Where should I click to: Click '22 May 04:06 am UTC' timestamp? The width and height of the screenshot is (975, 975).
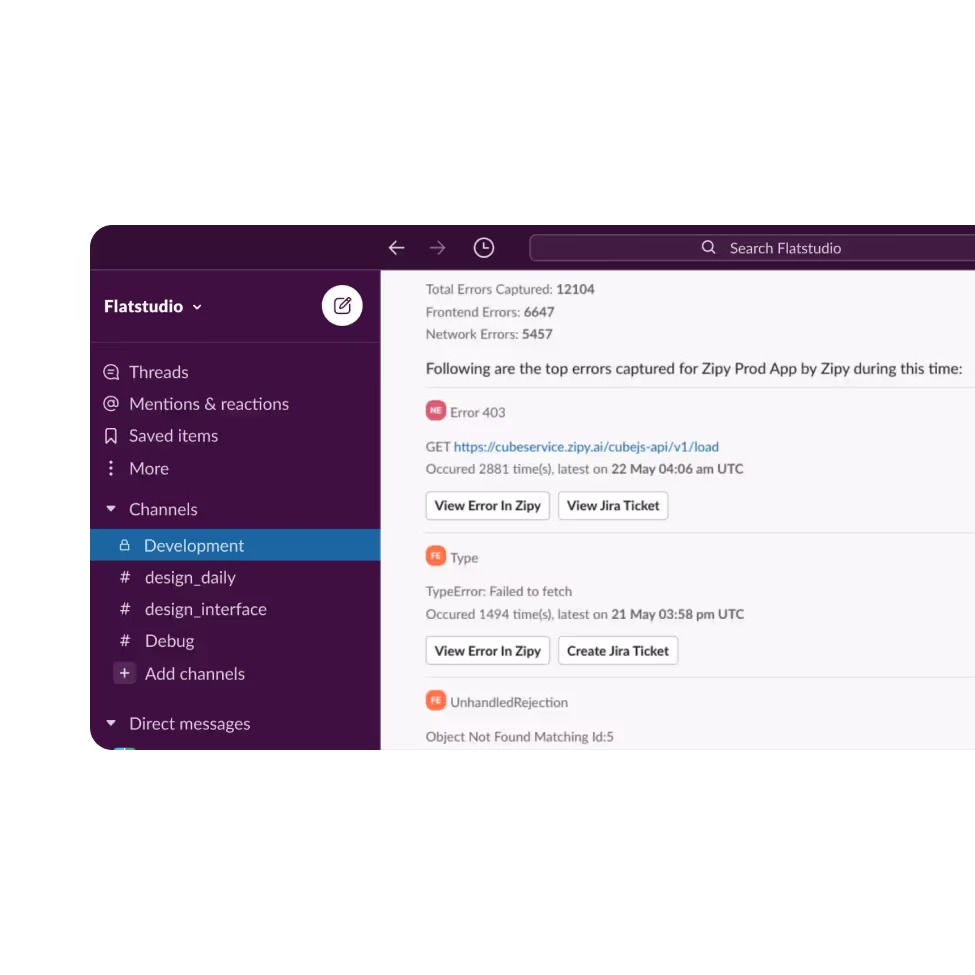pyautogui.click(x=677, y=469)
